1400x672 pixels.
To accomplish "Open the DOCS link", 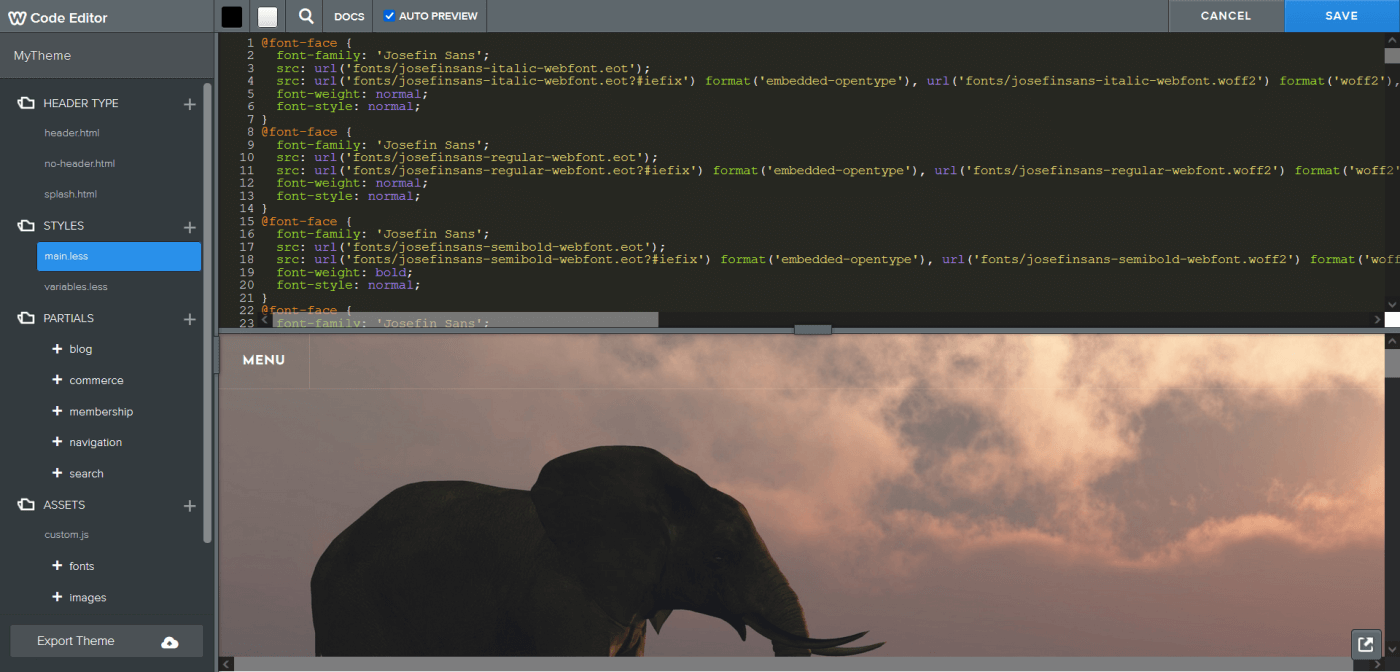I will [x=349, y=17].
